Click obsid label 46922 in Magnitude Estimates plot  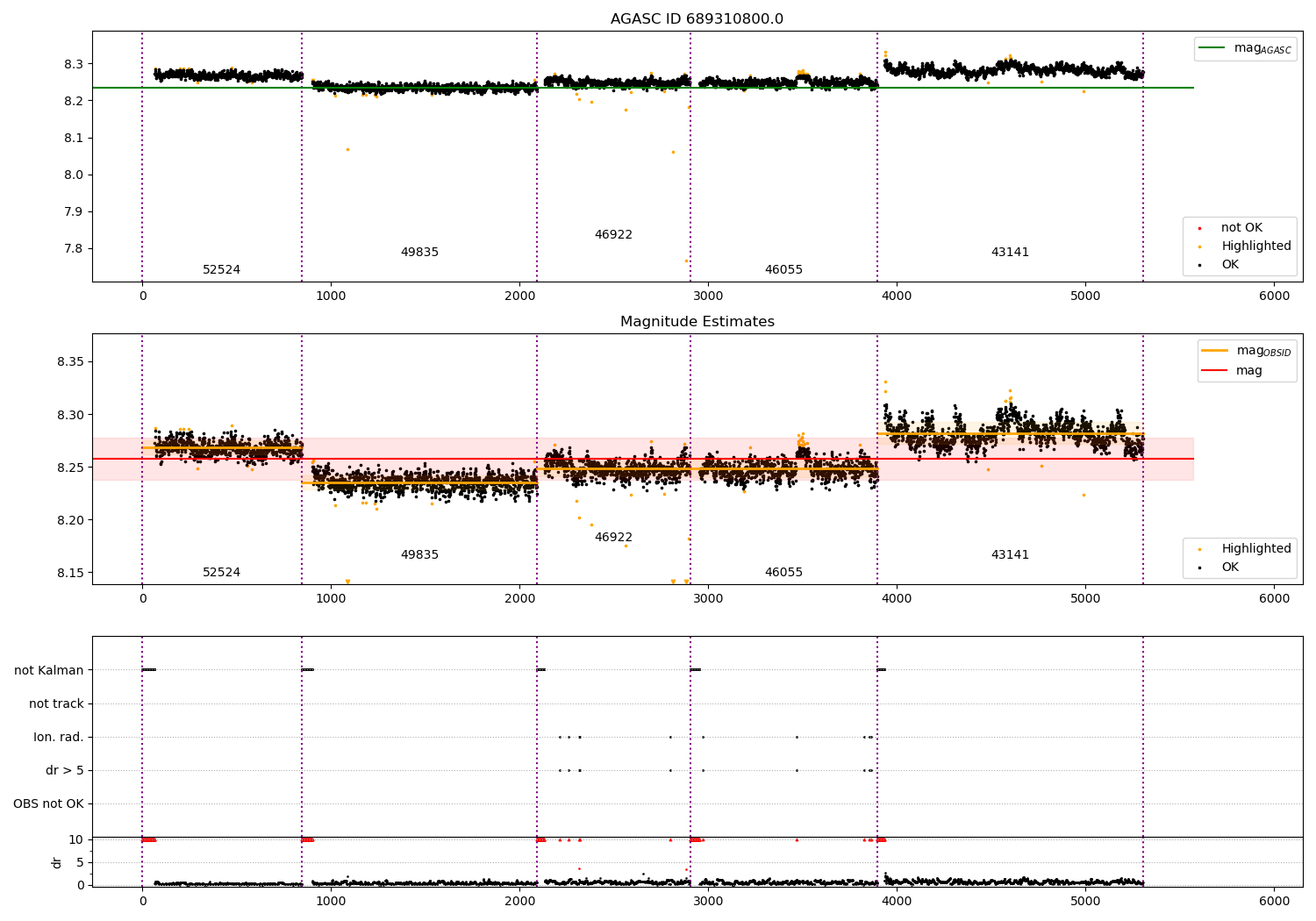pyautogui.click(x=613, y=538)
